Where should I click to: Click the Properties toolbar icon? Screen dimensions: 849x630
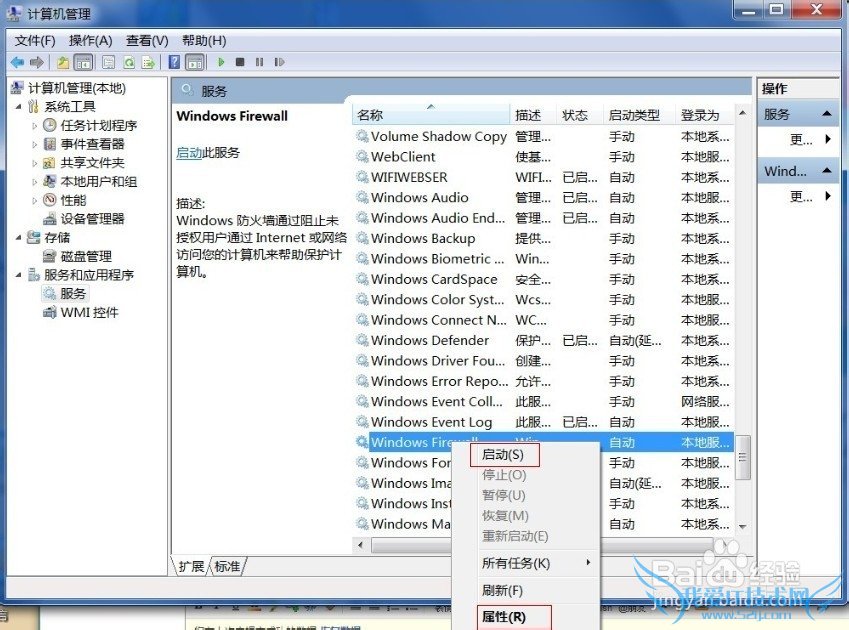point(108,62)
